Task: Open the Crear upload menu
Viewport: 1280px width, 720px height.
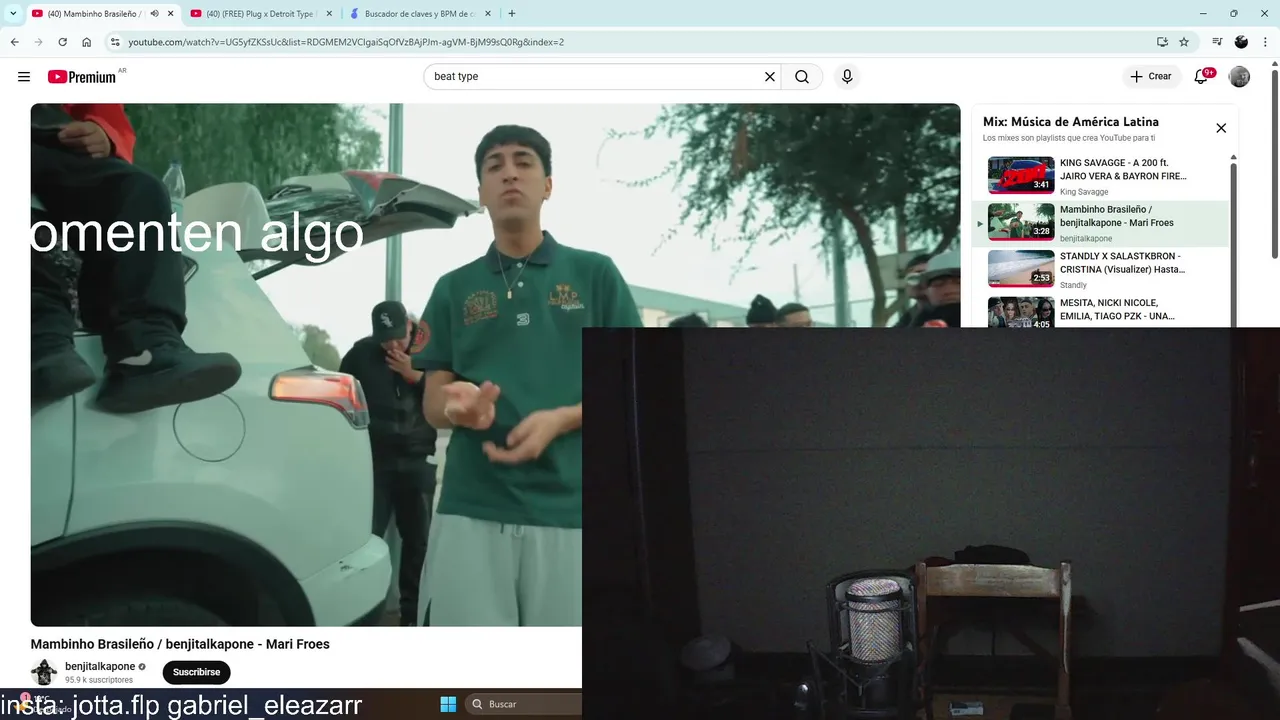Action: pyautogui.click(x=1151, y=77)
